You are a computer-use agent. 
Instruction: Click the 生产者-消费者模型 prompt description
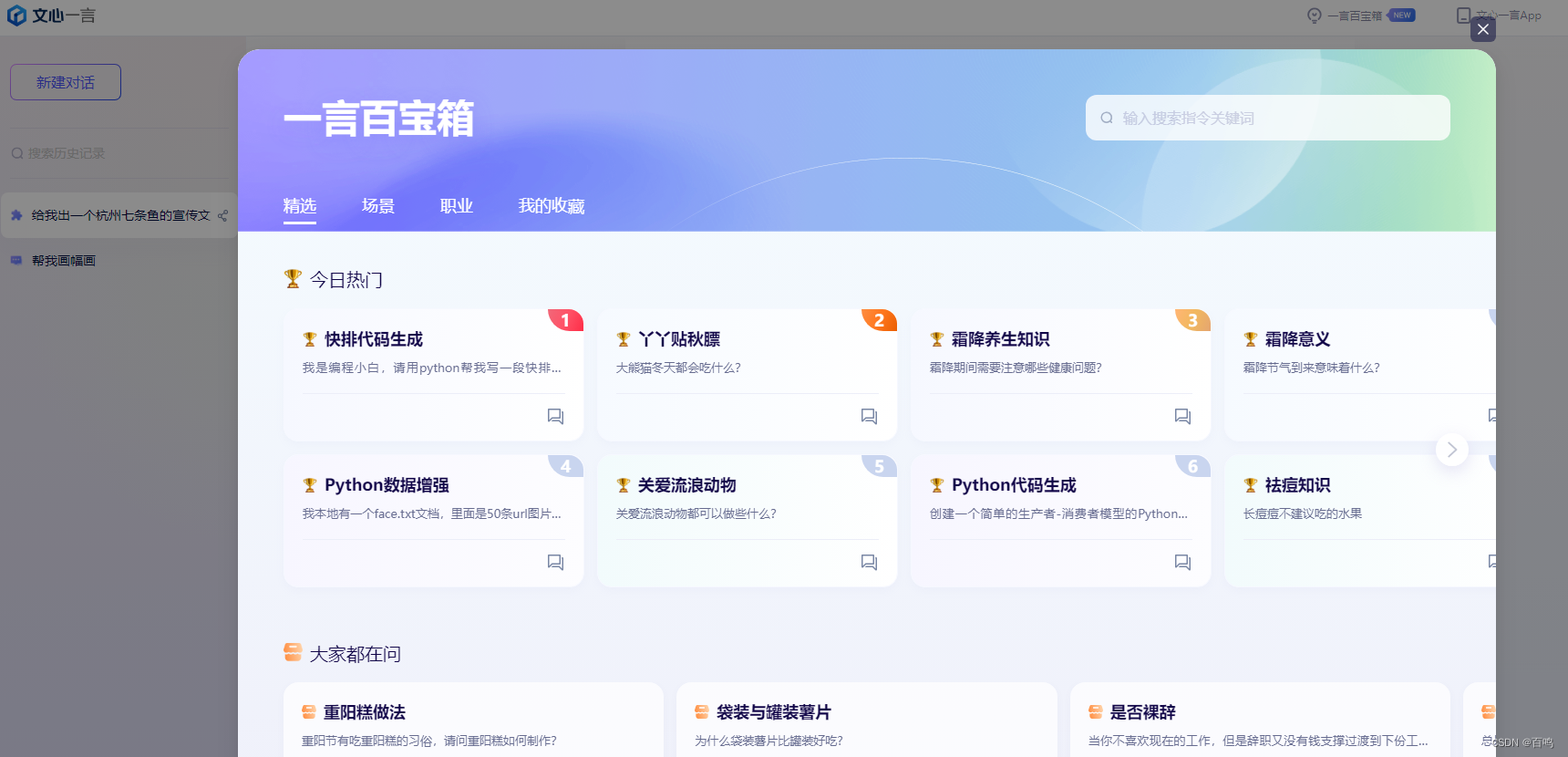point(1059,513)
